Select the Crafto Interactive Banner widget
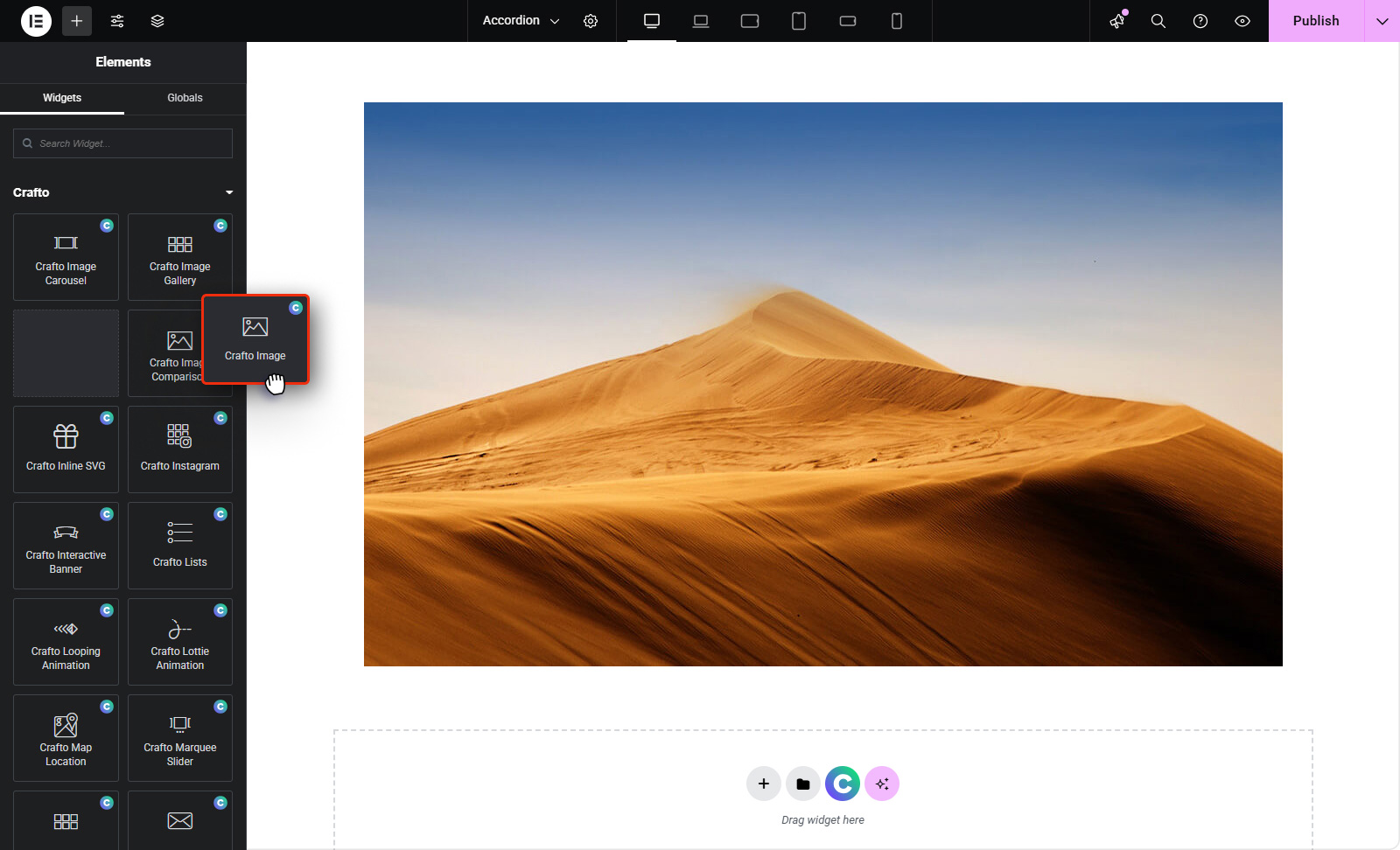 (x=66, y=546)
